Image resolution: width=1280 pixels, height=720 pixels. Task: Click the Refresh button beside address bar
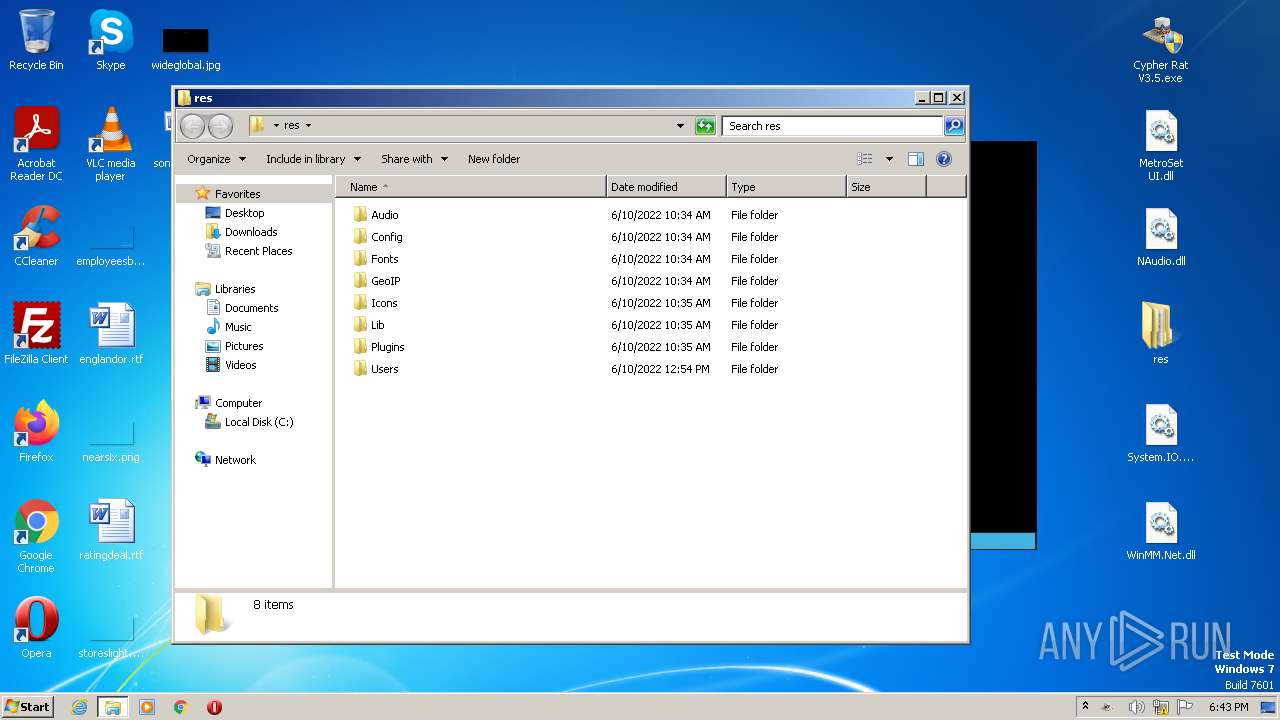(x=705, y=126)
